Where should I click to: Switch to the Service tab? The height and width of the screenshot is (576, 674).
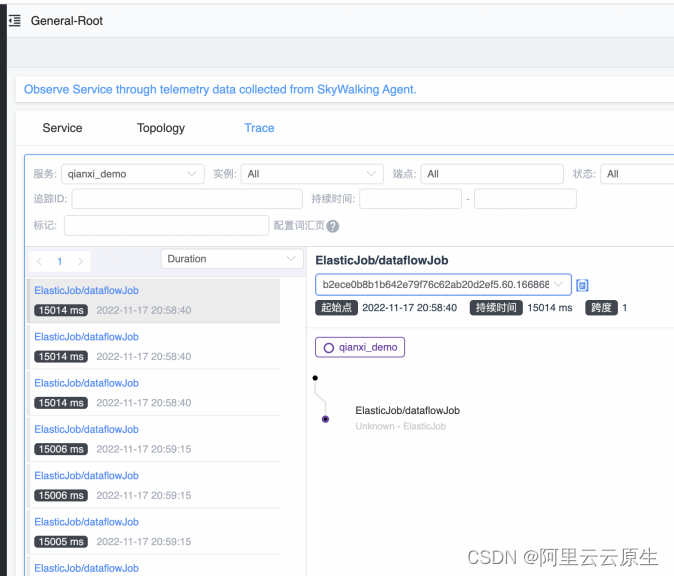point(62,128)
